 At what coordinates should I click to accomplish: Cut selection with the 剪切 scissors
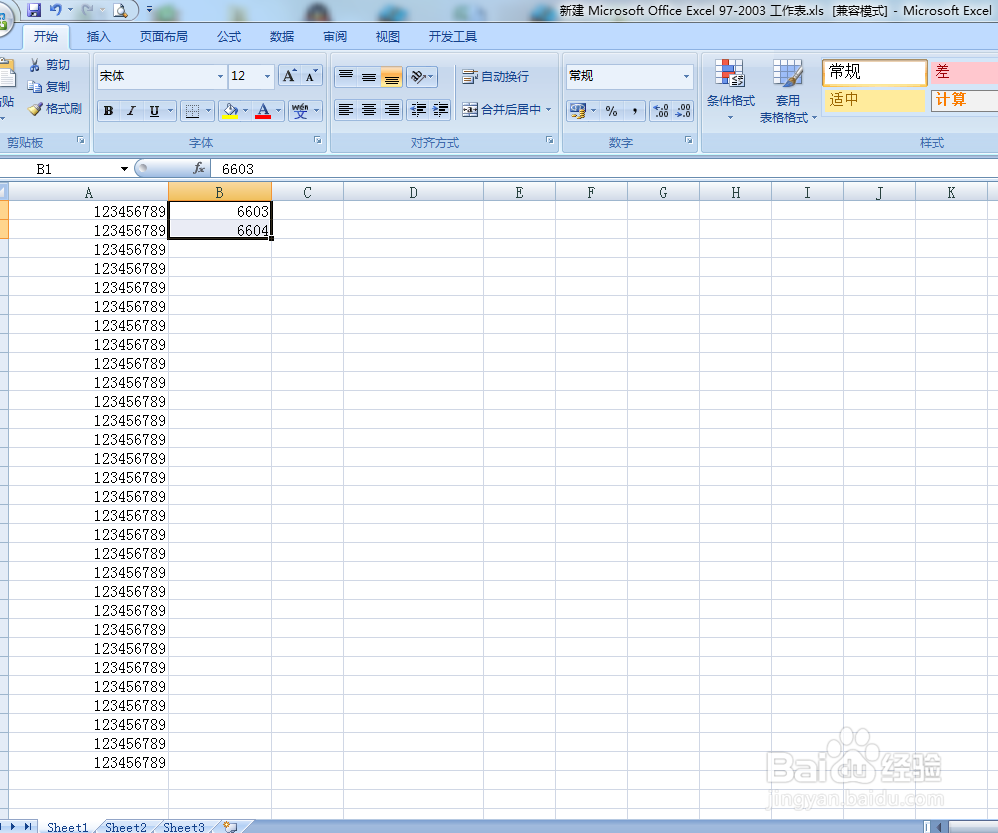point(50,65)
